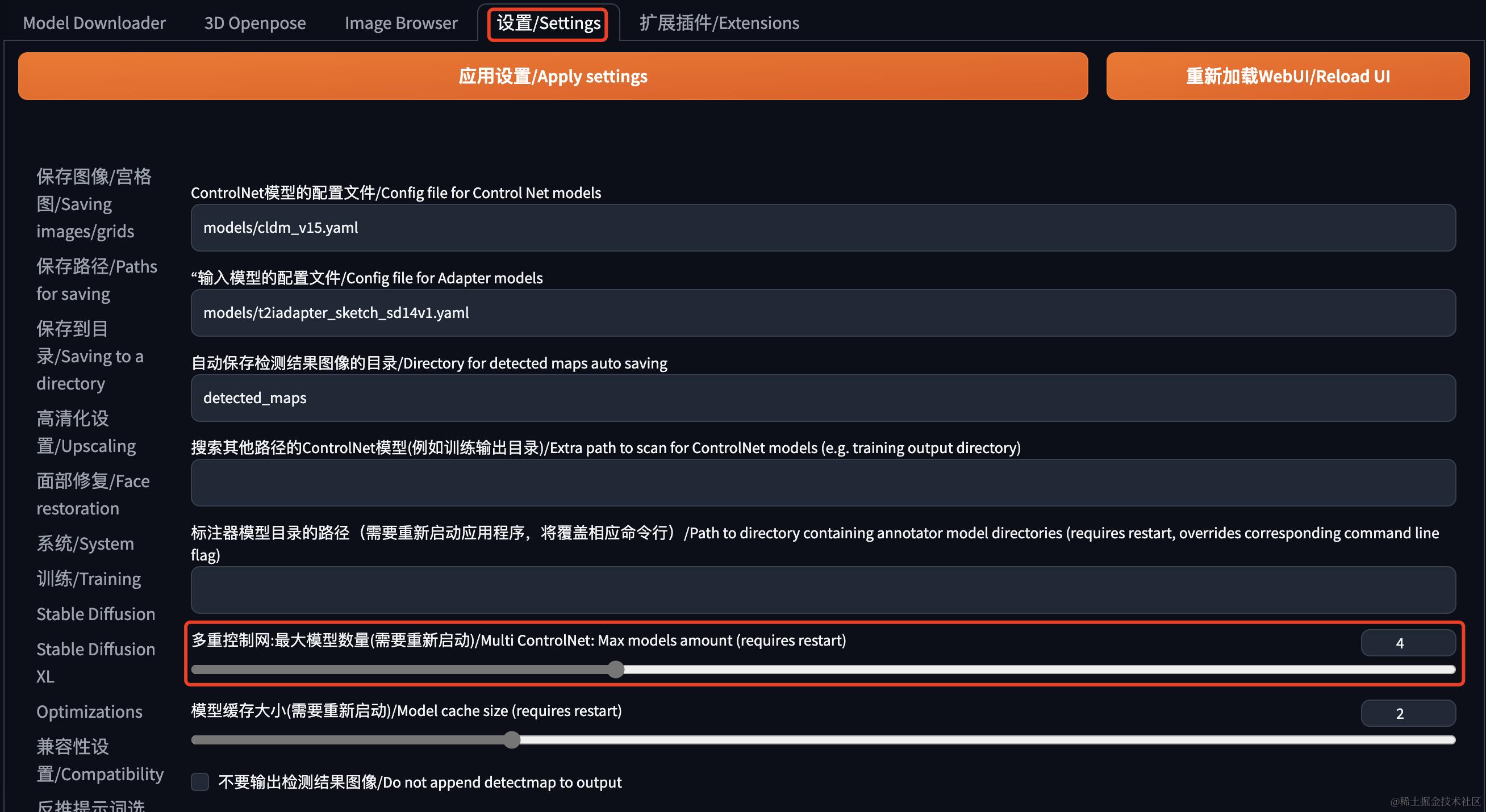Open the Face restoration settings section
This screenshot has width=1486, height=812.
[93, 495]
